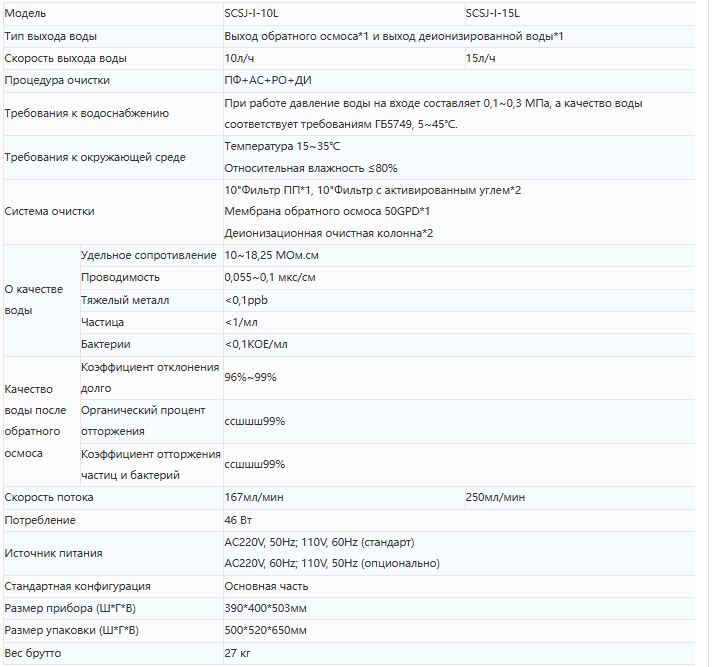
Task: Click 'Требования к водоснабжению' row label
Action: pyautogui.click(x=87, y=113)
